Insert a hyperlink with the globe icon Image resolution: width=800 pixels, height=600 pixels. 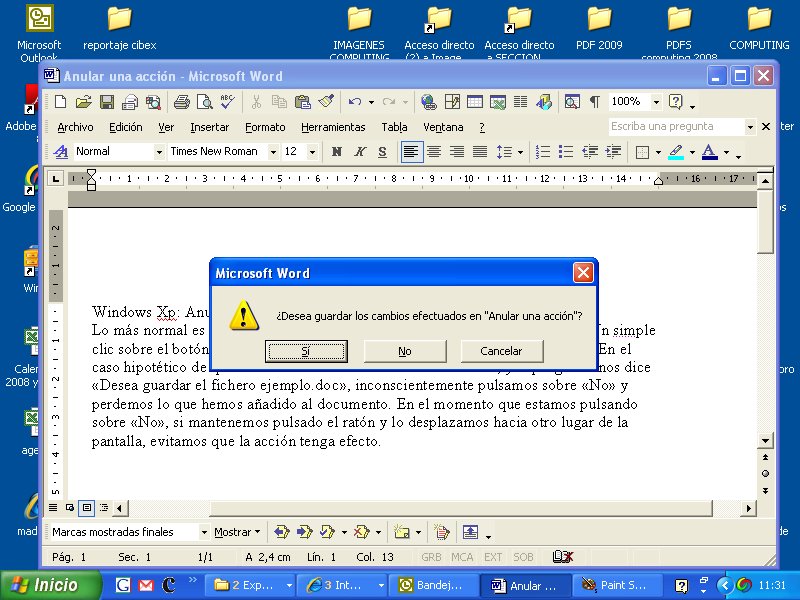(429, 102)
